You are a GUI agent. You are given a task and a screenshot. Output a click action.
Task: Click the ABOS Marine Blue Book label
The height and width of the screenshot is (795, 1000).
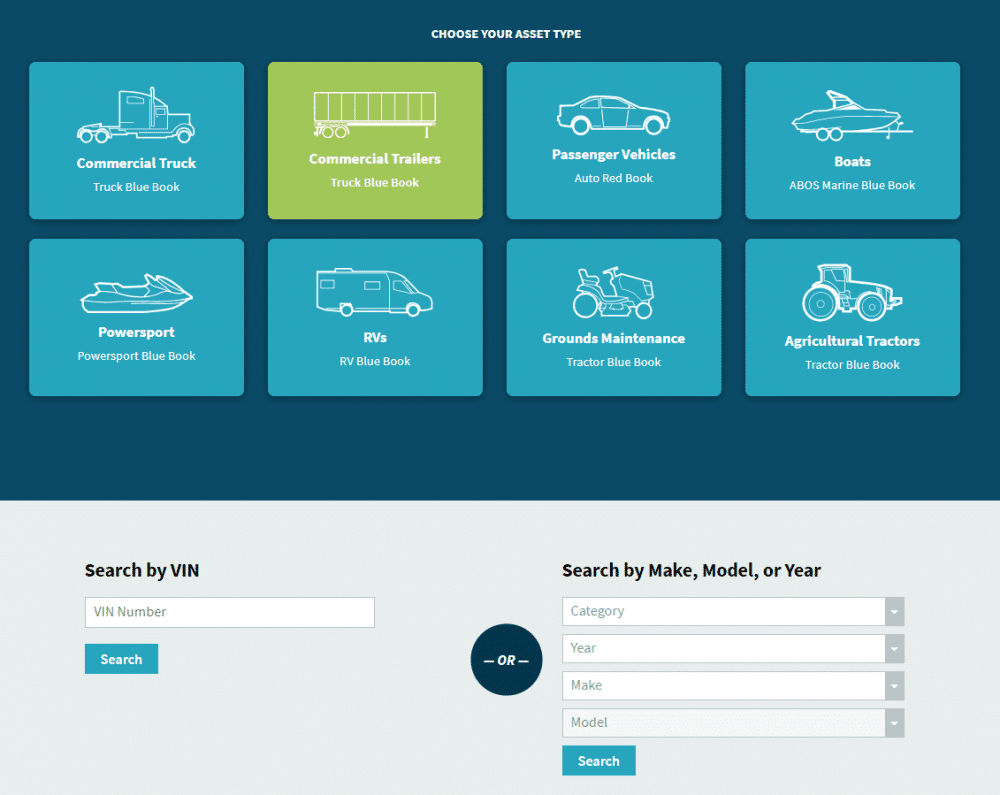pyautogui.click(x=852, y=185)
